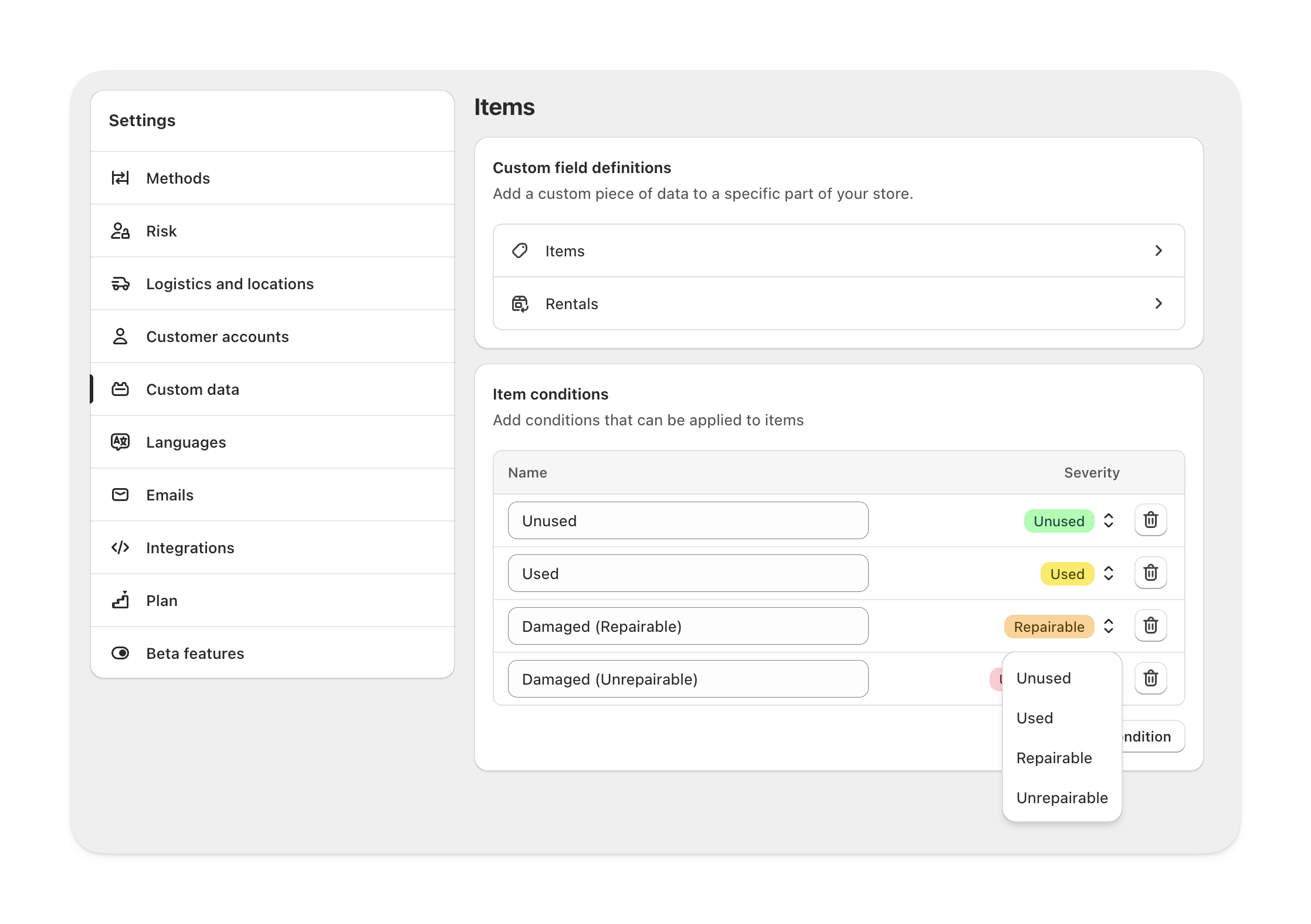This screenshot has height=924, width=1311.
Task: Click the Integrations code icon
Action: point(120,547)
